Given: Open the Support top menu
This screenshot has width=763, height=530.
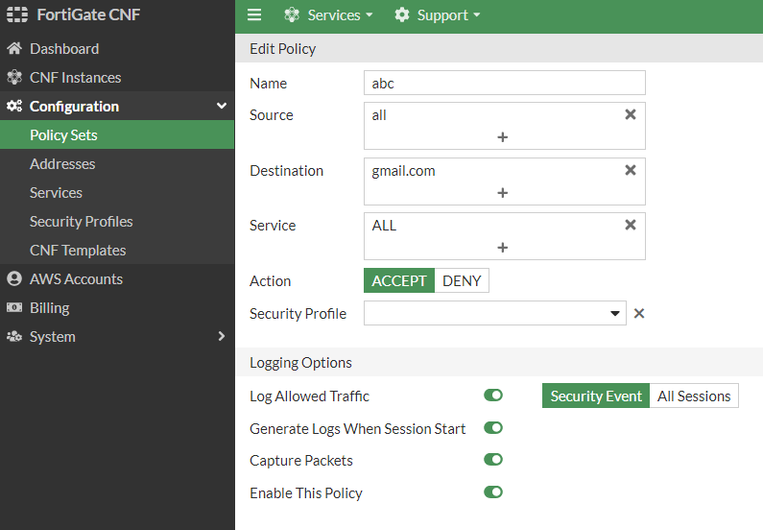Looking at the screenshot, I should pyautogui.click(x=437, y=15).
